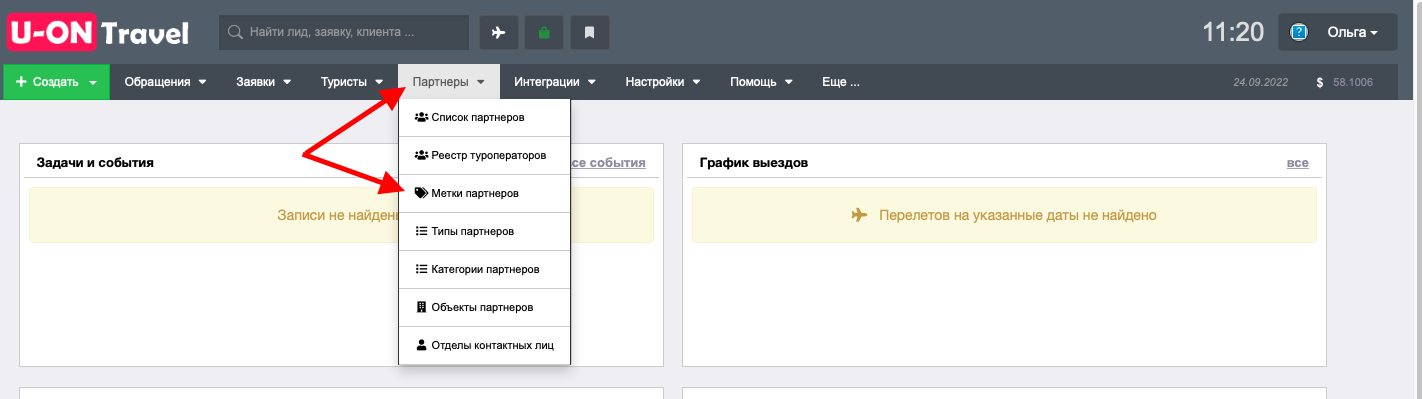
Task: Select Объекты партнеров from menu
Action: 484,307
